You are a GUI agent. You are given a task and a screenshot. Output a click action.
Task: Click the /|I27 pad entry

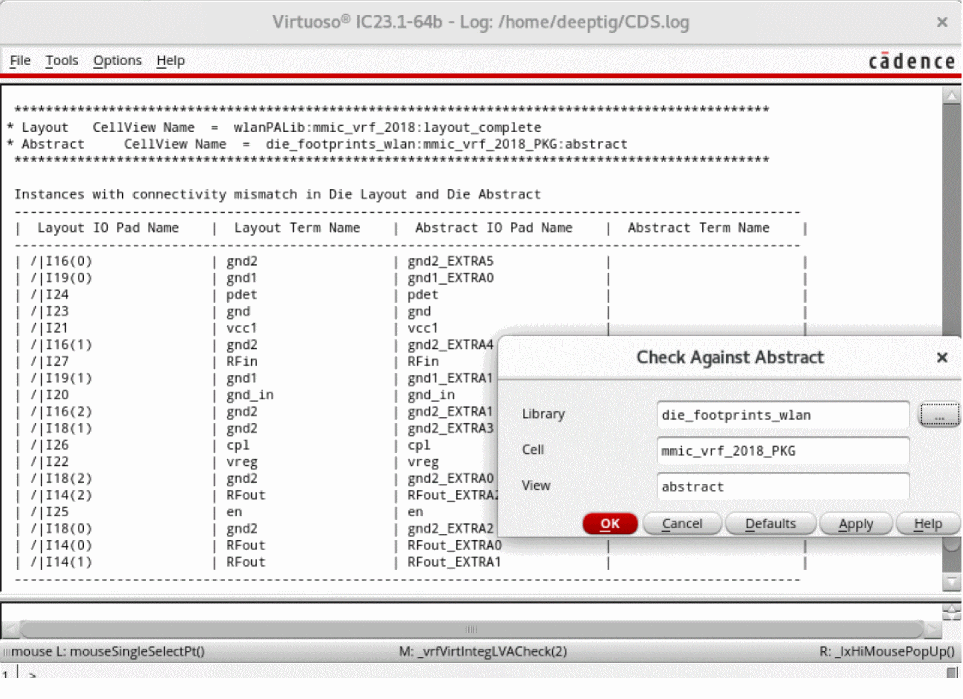(x=50, y=361)
